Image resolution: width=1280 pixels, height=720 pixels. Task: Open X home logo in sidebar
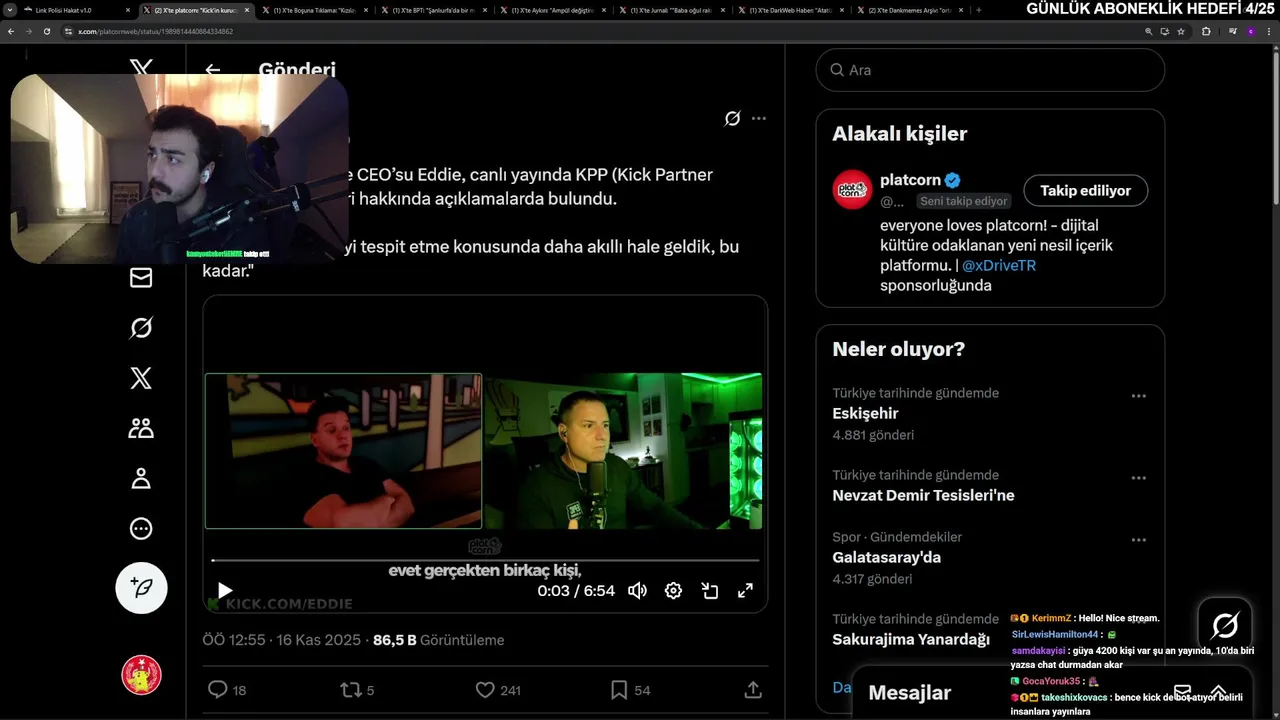coord(141,68)
